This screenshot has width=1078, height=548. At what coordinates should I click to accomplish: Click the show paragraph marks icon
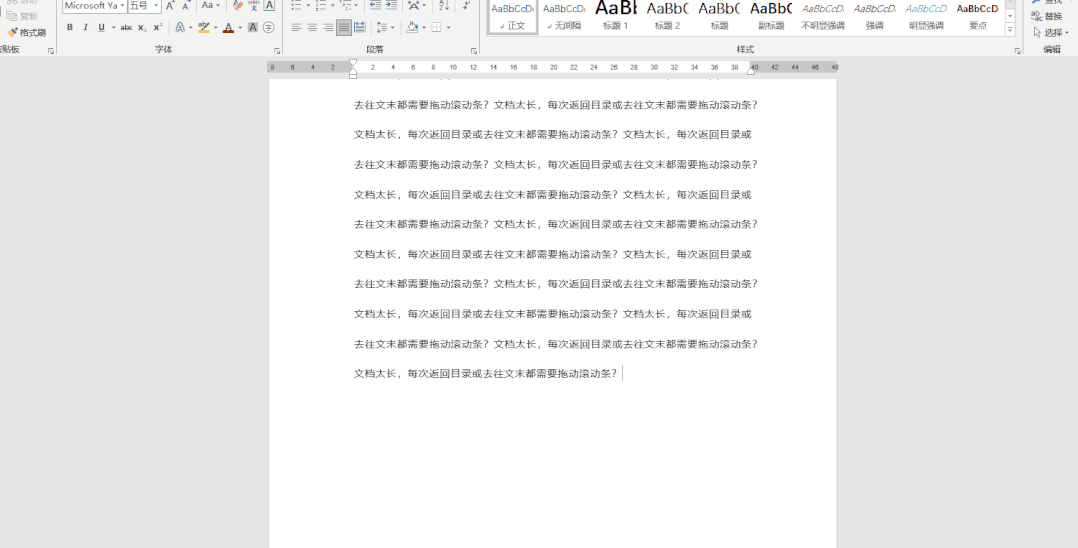pos(466,6)
